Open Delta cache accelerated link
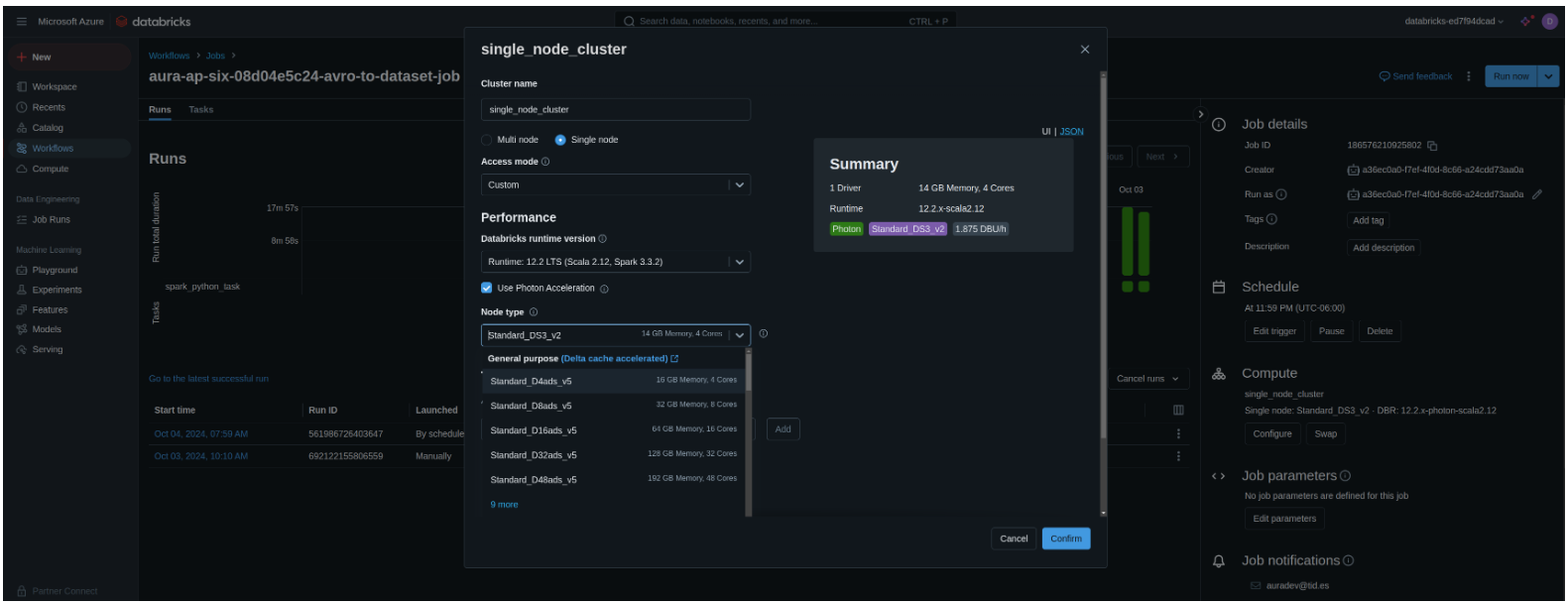 [620, 359]
